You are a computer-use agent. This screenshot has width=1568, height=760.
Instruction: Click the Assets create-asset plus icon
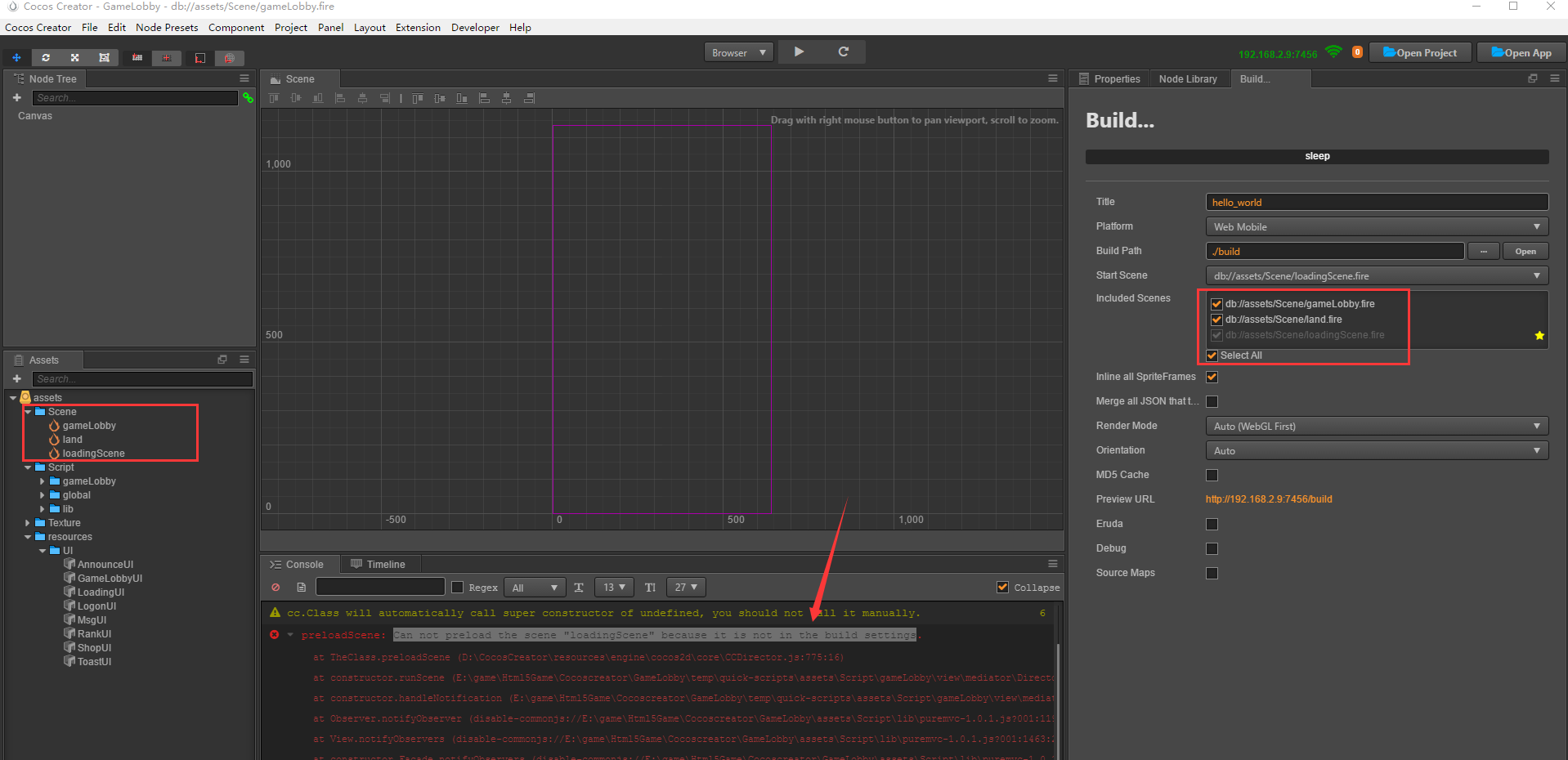tap(16, 379)
